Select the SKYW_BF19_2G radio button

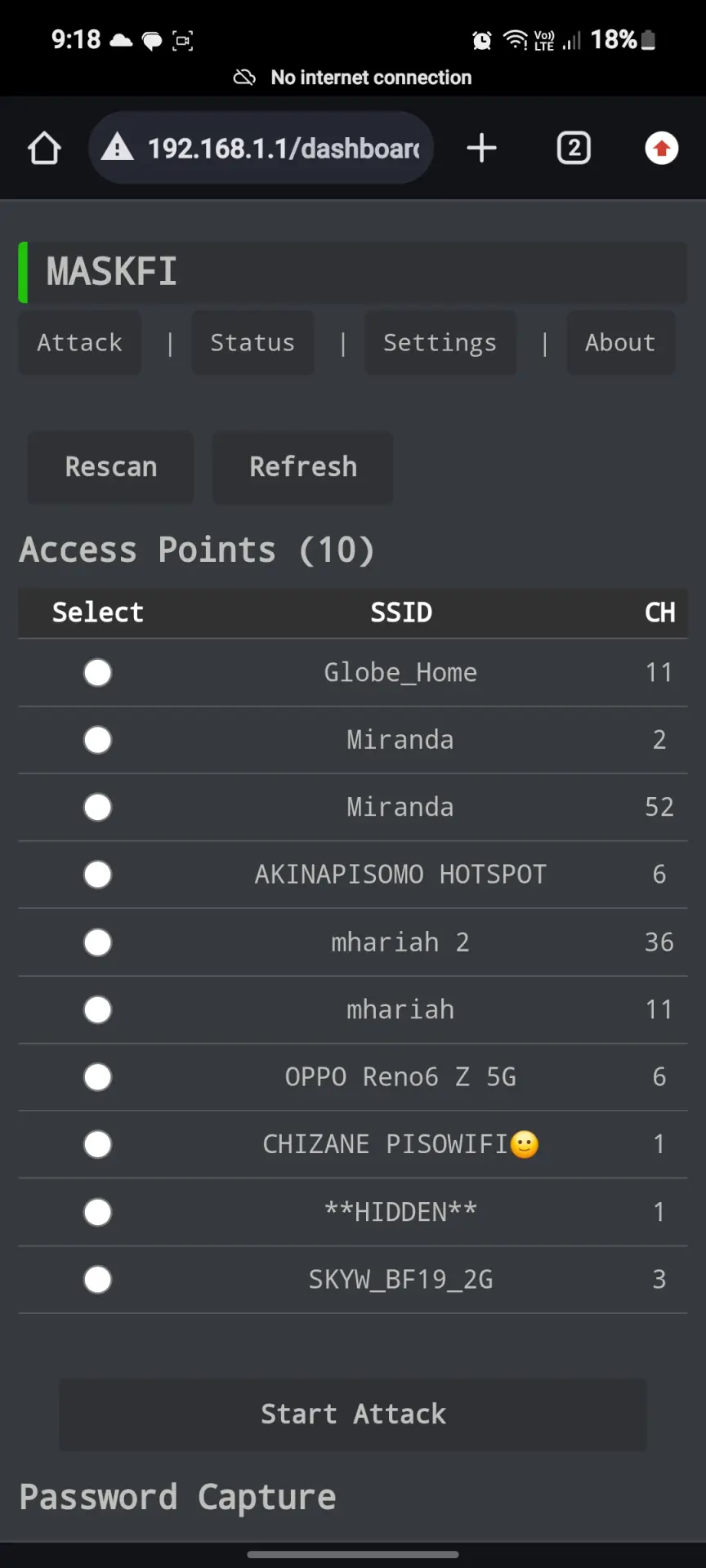tap(98, 1280)
